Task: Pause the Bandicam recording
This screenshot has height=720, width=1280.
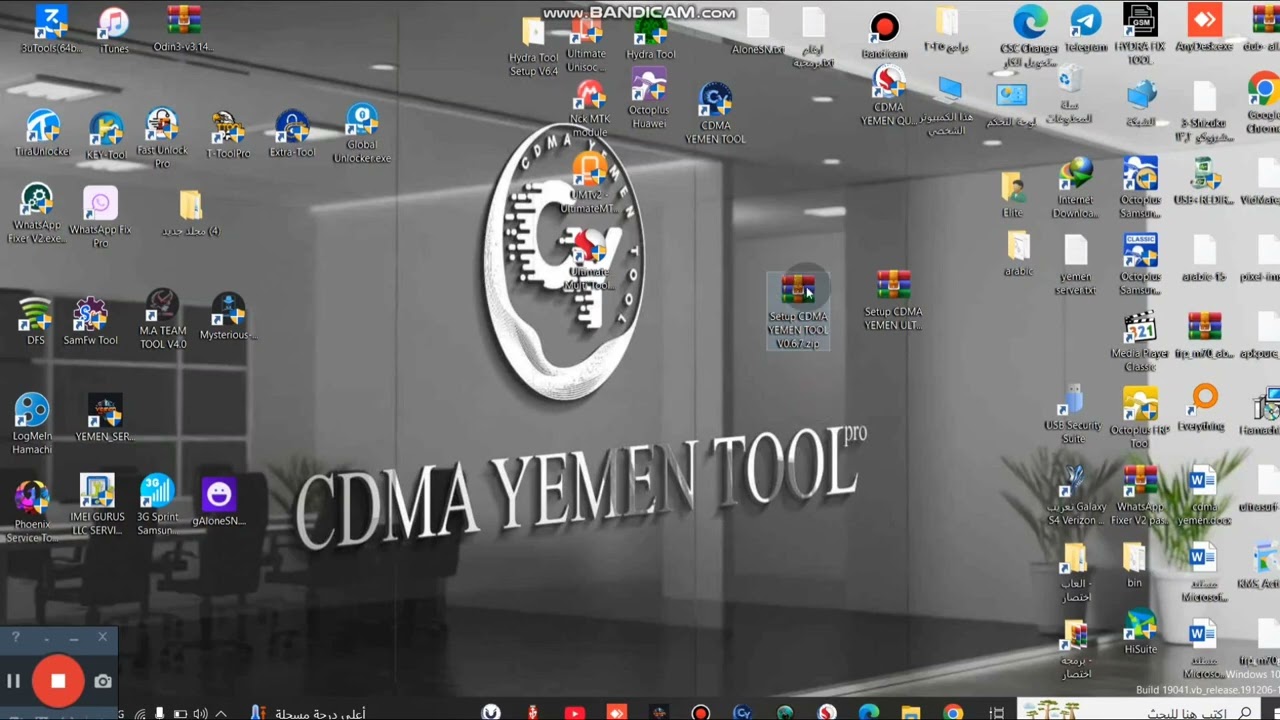Action: 14,681
